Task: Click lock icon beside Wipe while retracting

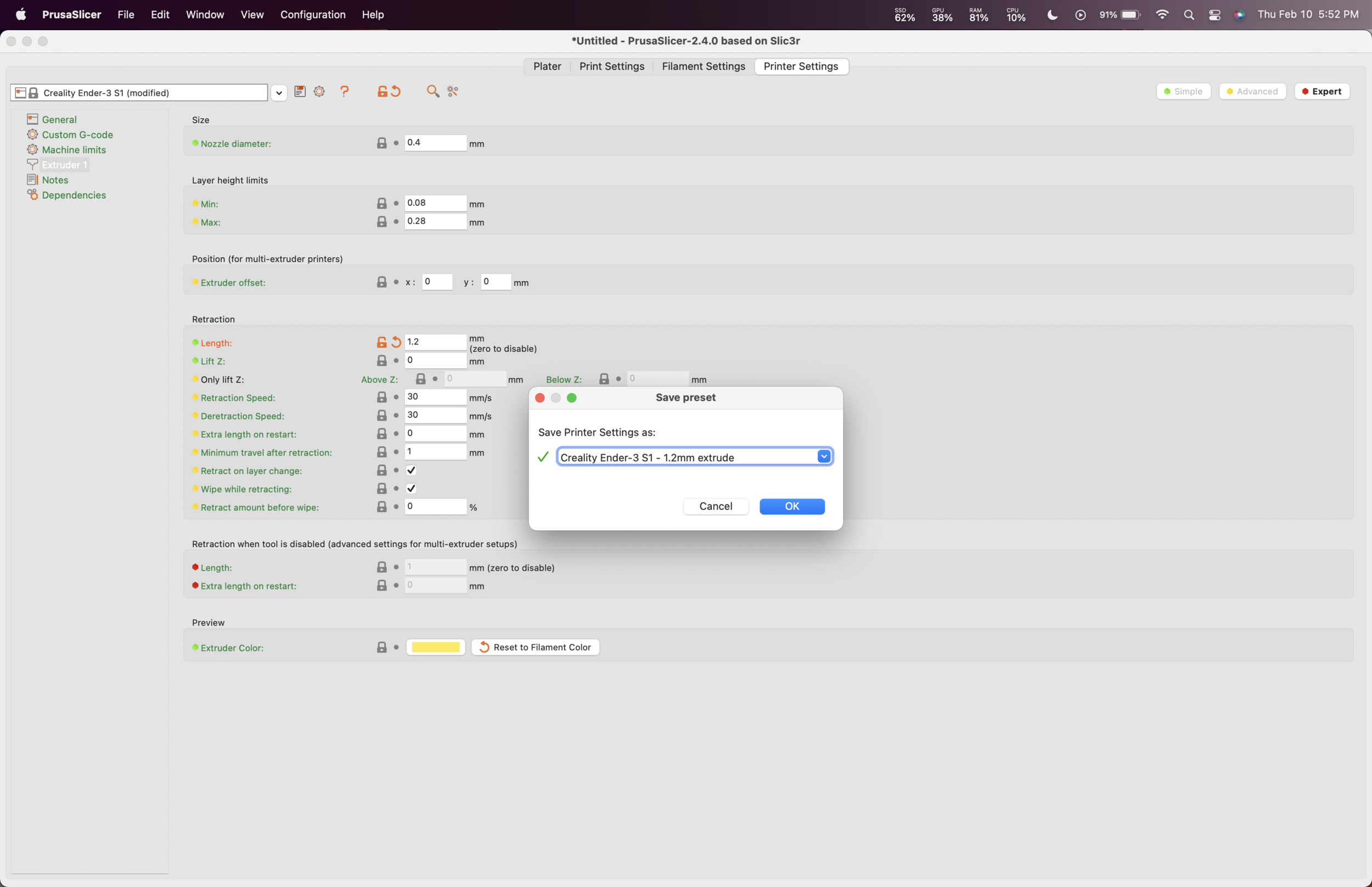Action: [x=382, y=489]
